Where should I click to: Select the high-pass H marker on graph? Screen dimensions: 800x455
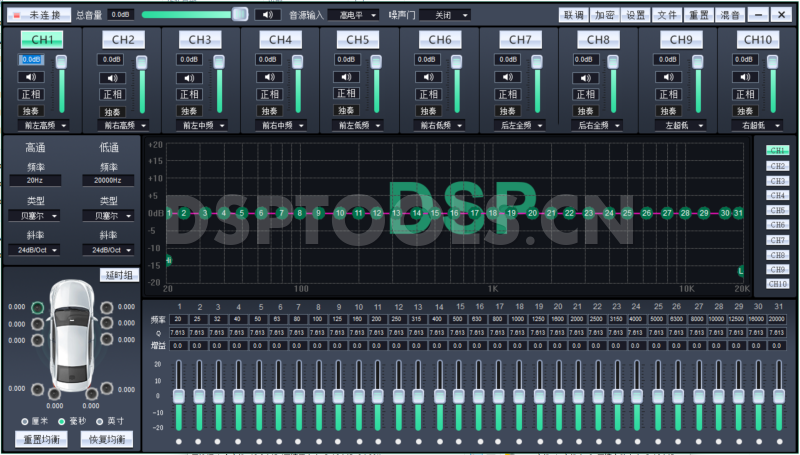coord(168,261)
